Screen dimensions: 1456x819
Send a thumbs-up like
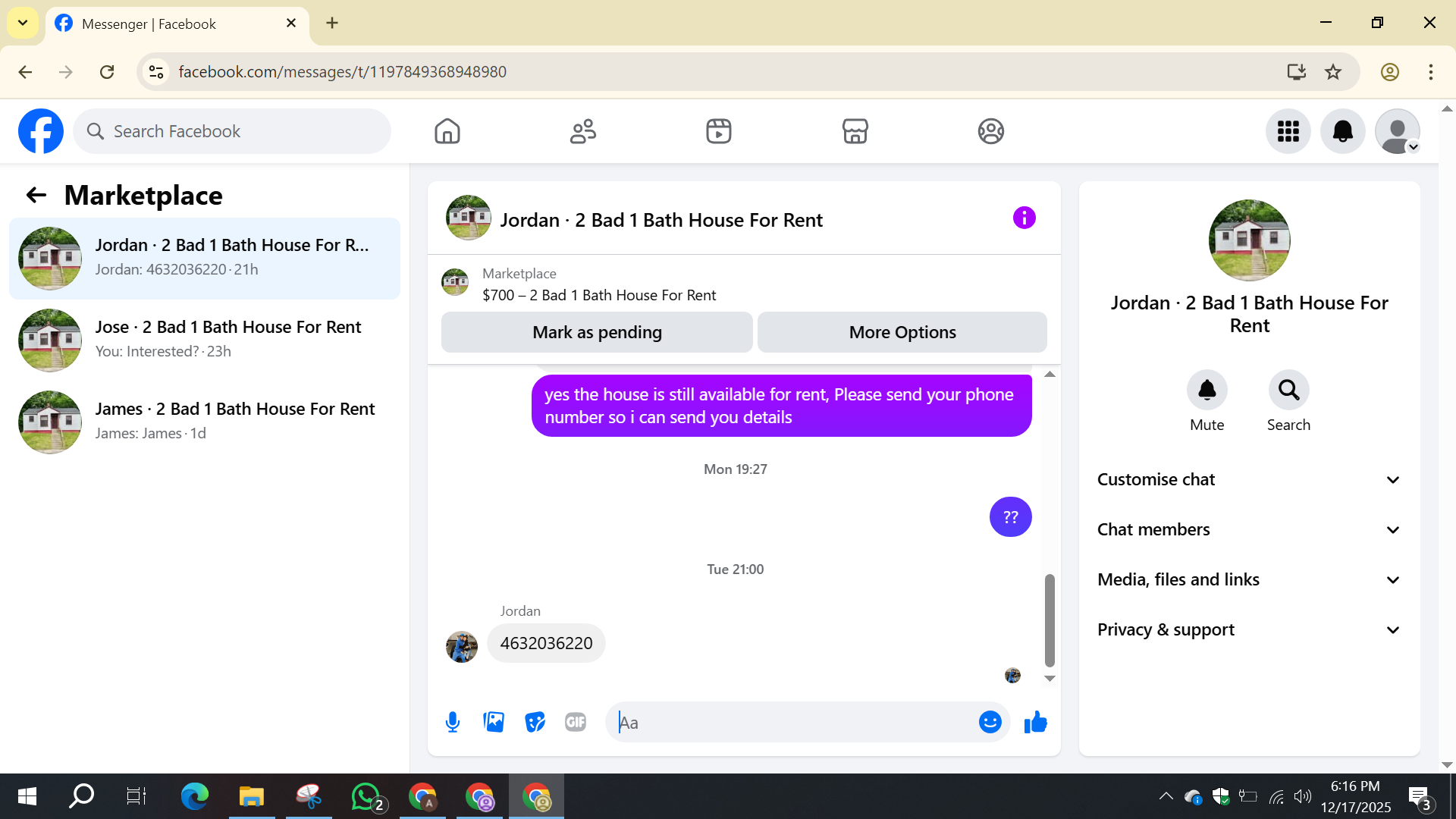(x=1035, y=722)
